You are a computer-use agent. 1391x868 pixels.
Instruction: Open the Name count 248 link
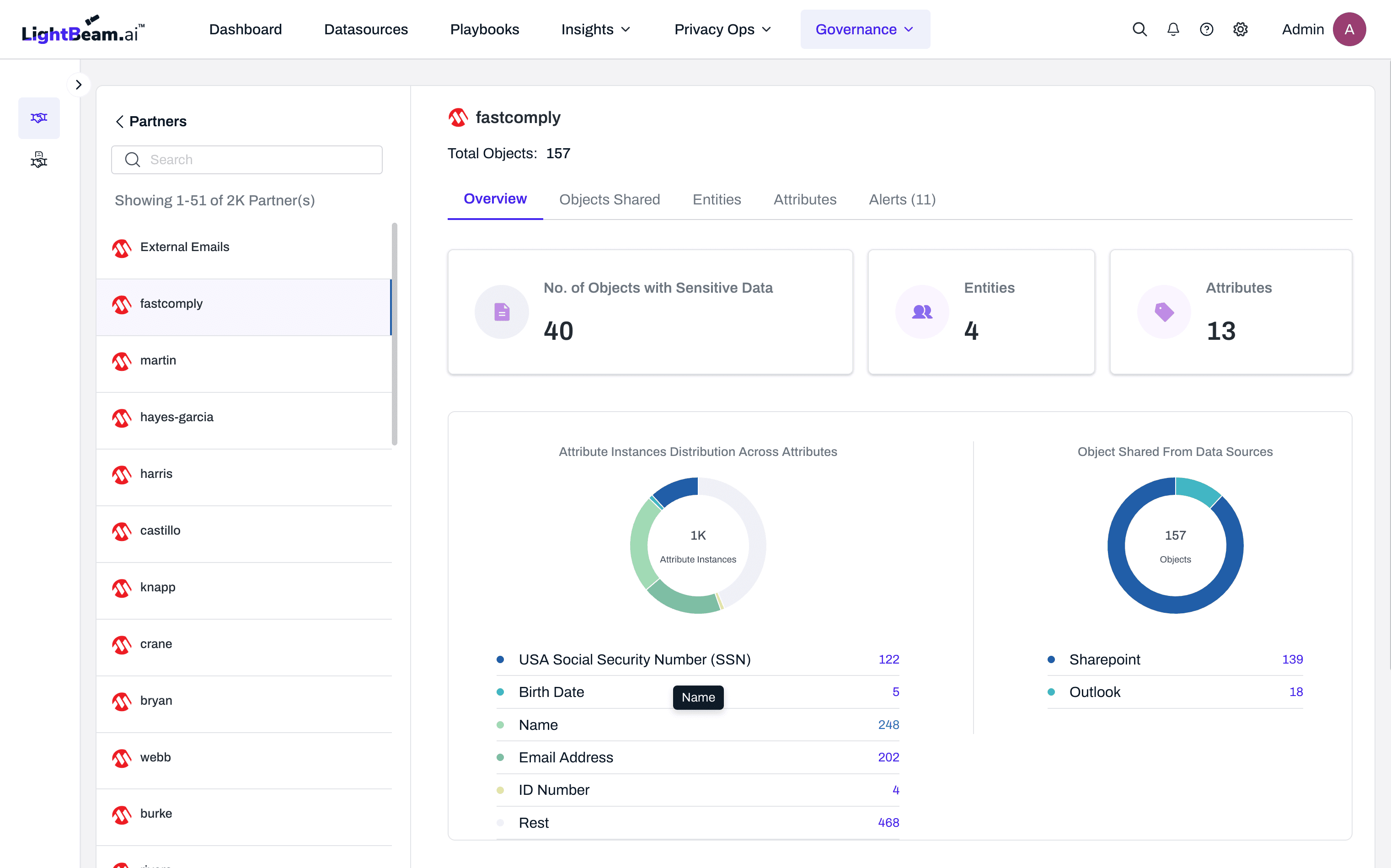coord(888,725)
